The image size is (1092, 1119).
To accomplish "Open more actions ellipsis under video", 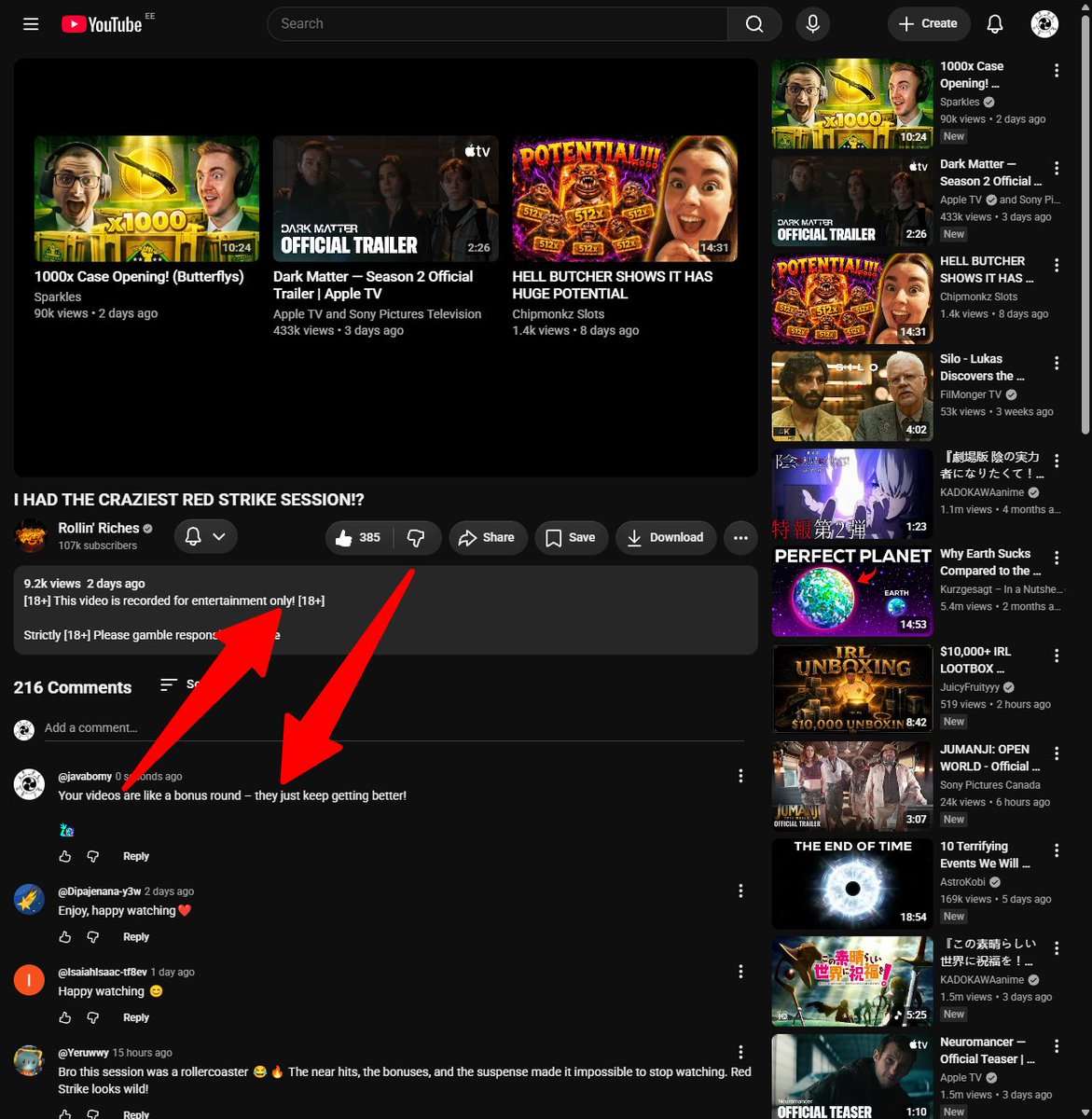I will 740,537.
